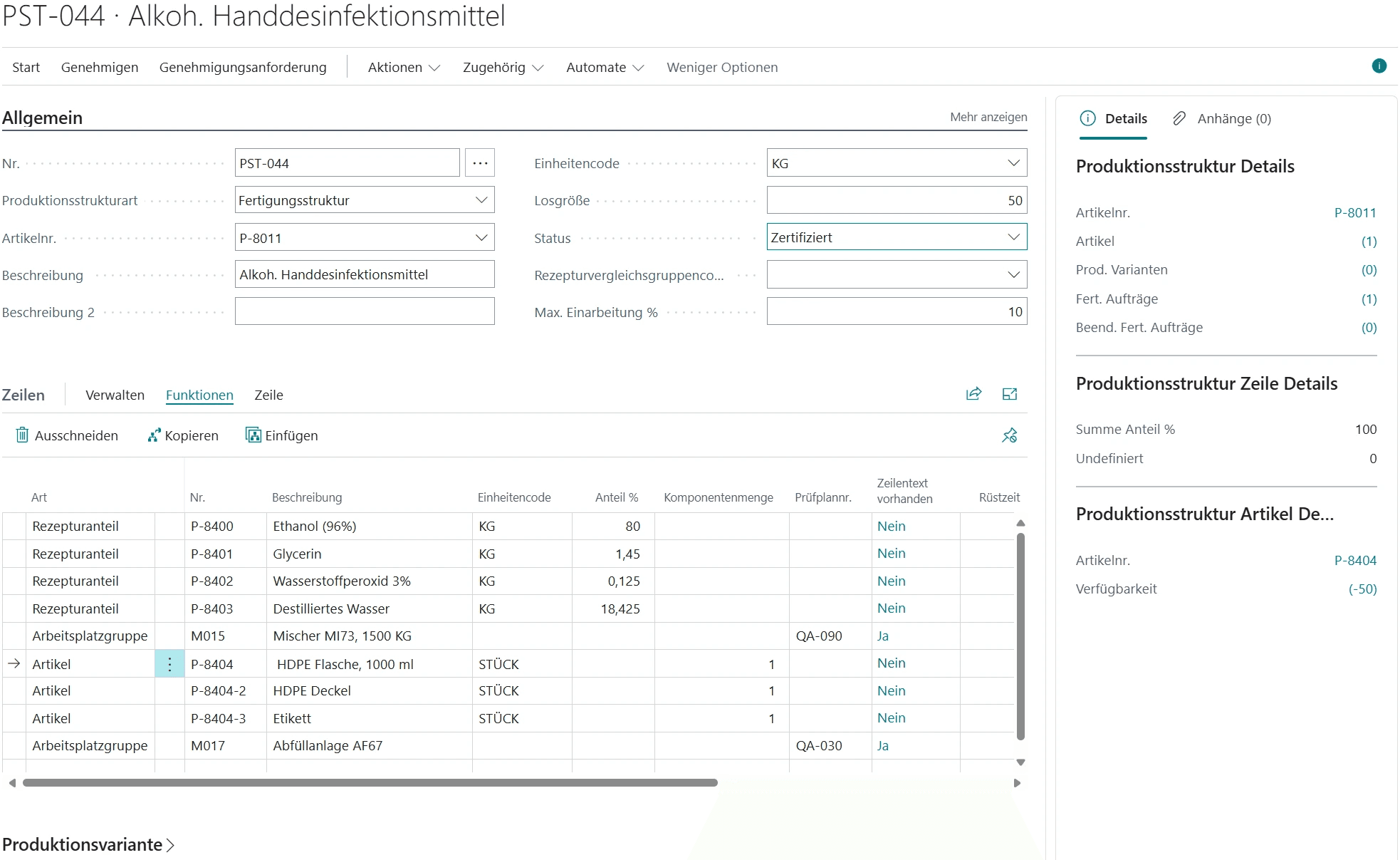Open the Produktionsstrukturart Fertigungsstruktur dropdown
1400x860 pixels.
tap(365, 200)
